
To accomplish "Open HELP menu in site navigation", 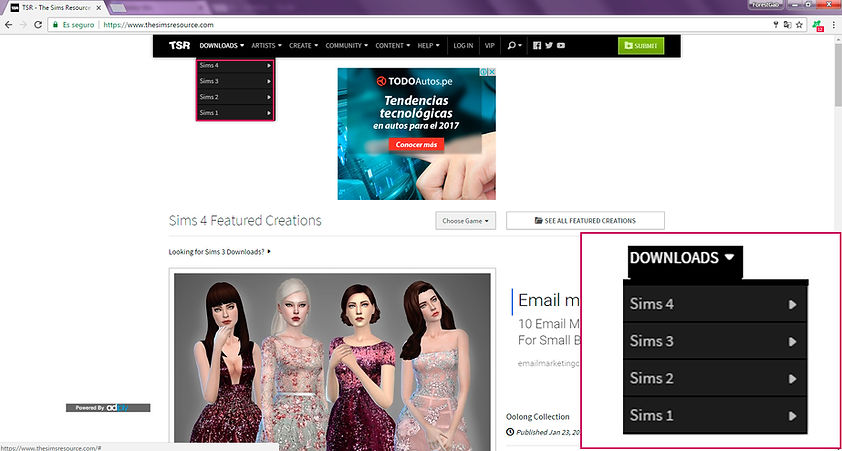I will tap(429, 46).
